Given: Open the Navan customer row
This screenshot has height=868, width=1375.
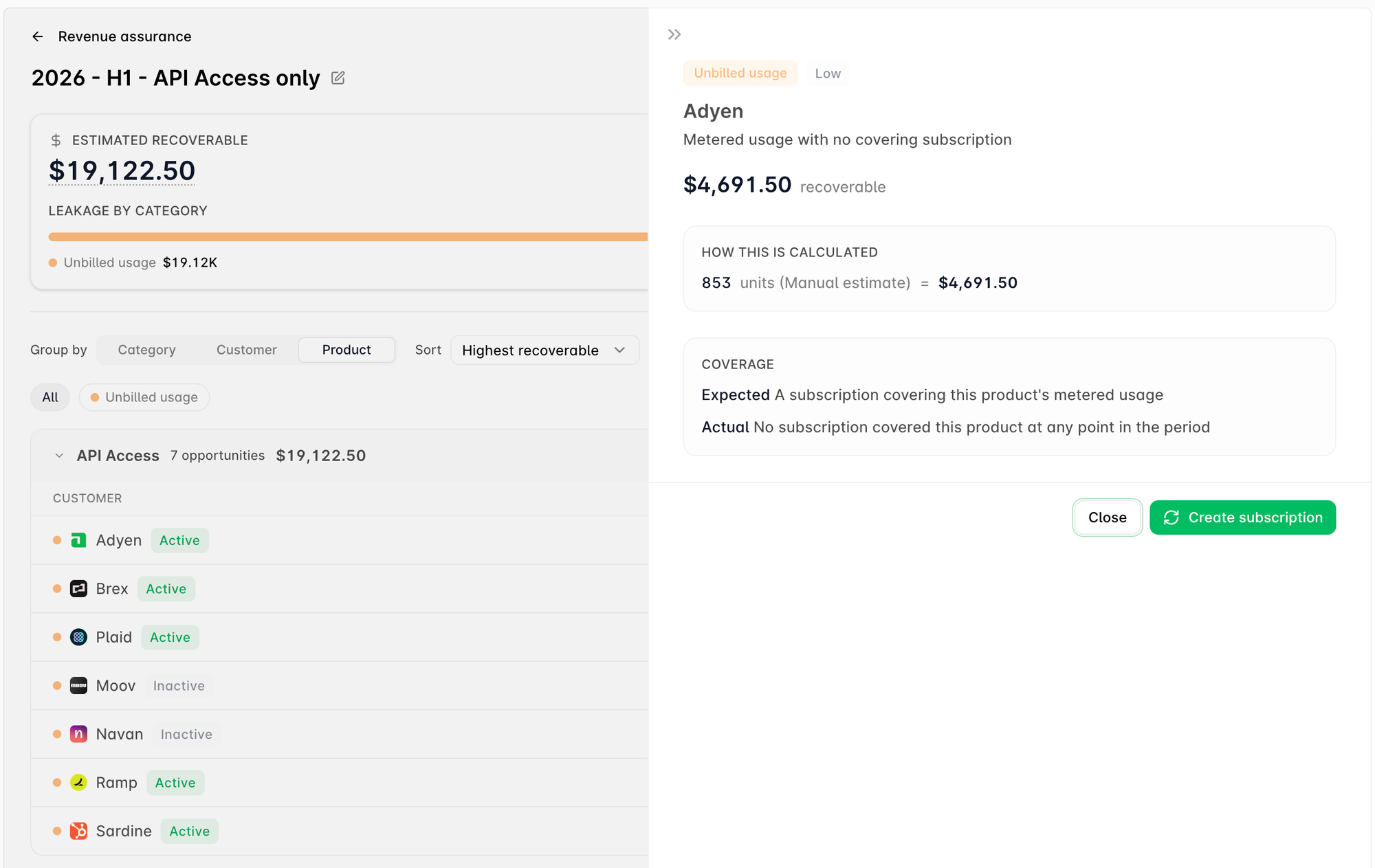Looking at the screenshot, I should tap(340, 734).
